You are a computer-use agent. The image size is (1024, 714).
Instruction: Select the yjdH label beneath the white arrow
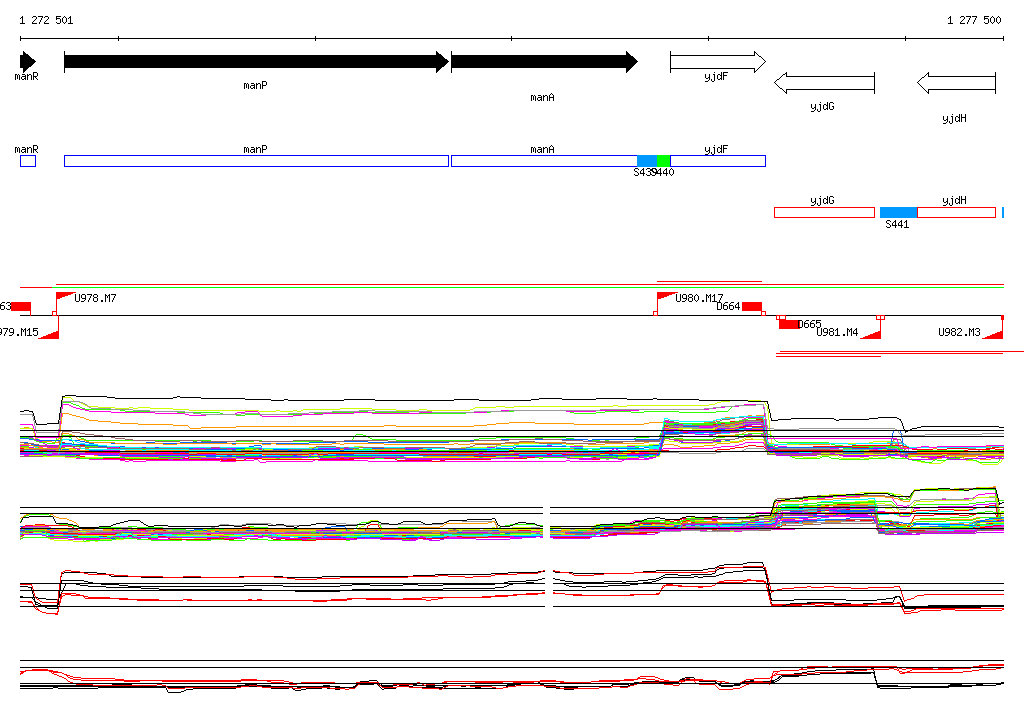955,118
